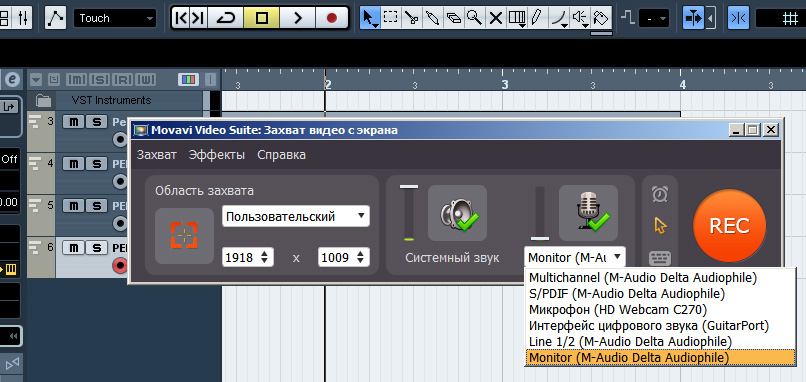The height and width of the screenshot is (382, 806).
Task: Click the automation curve icon in toolbar
Action: tap(55, 18)
